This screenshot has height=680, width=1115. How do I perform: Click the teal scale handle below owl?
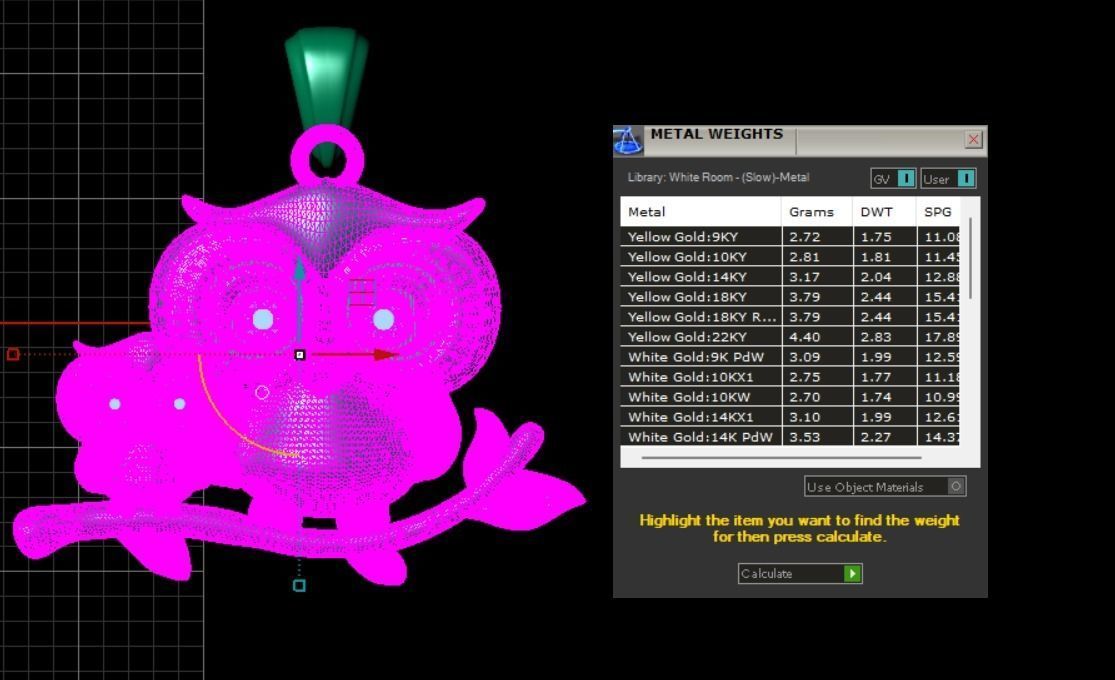(x=299, y=585)
